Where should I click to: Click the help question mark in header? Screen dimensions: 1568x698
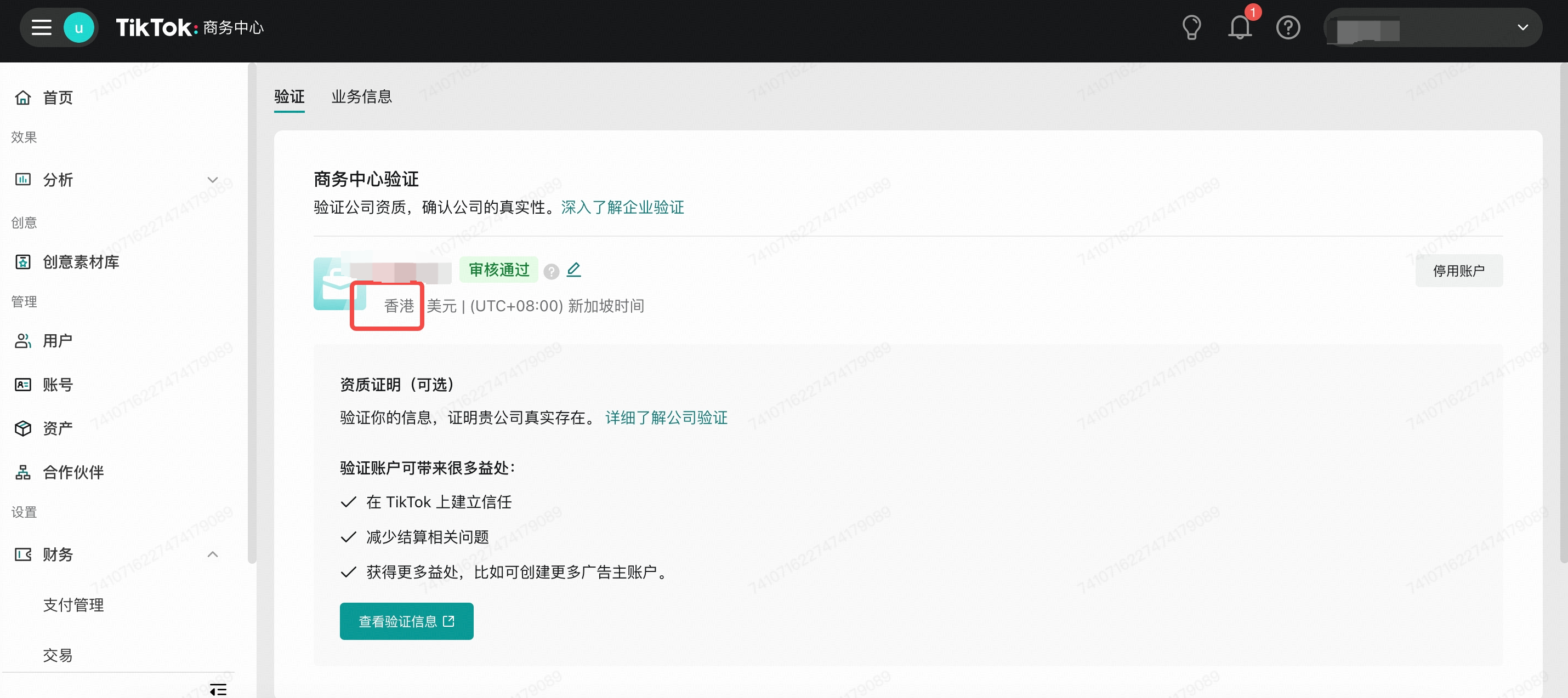[x=1288, y=27]
